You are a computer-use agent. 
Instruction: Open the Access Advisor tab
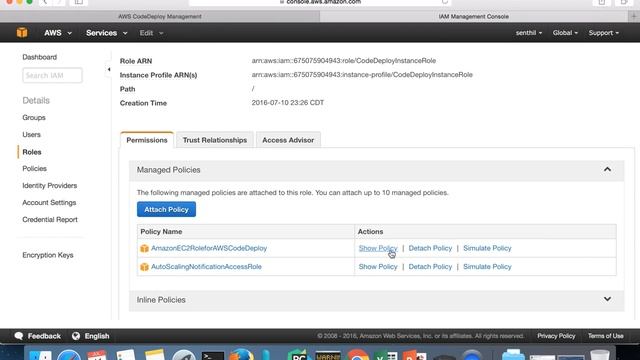[288, 140]
